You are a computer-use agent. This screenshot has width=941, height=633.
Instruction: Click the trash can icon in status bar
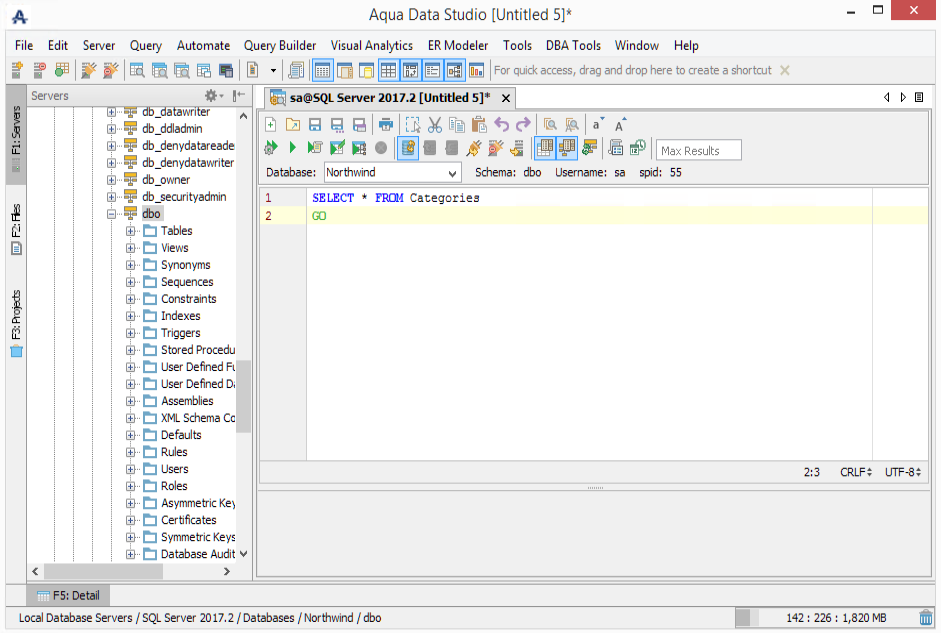927,618
